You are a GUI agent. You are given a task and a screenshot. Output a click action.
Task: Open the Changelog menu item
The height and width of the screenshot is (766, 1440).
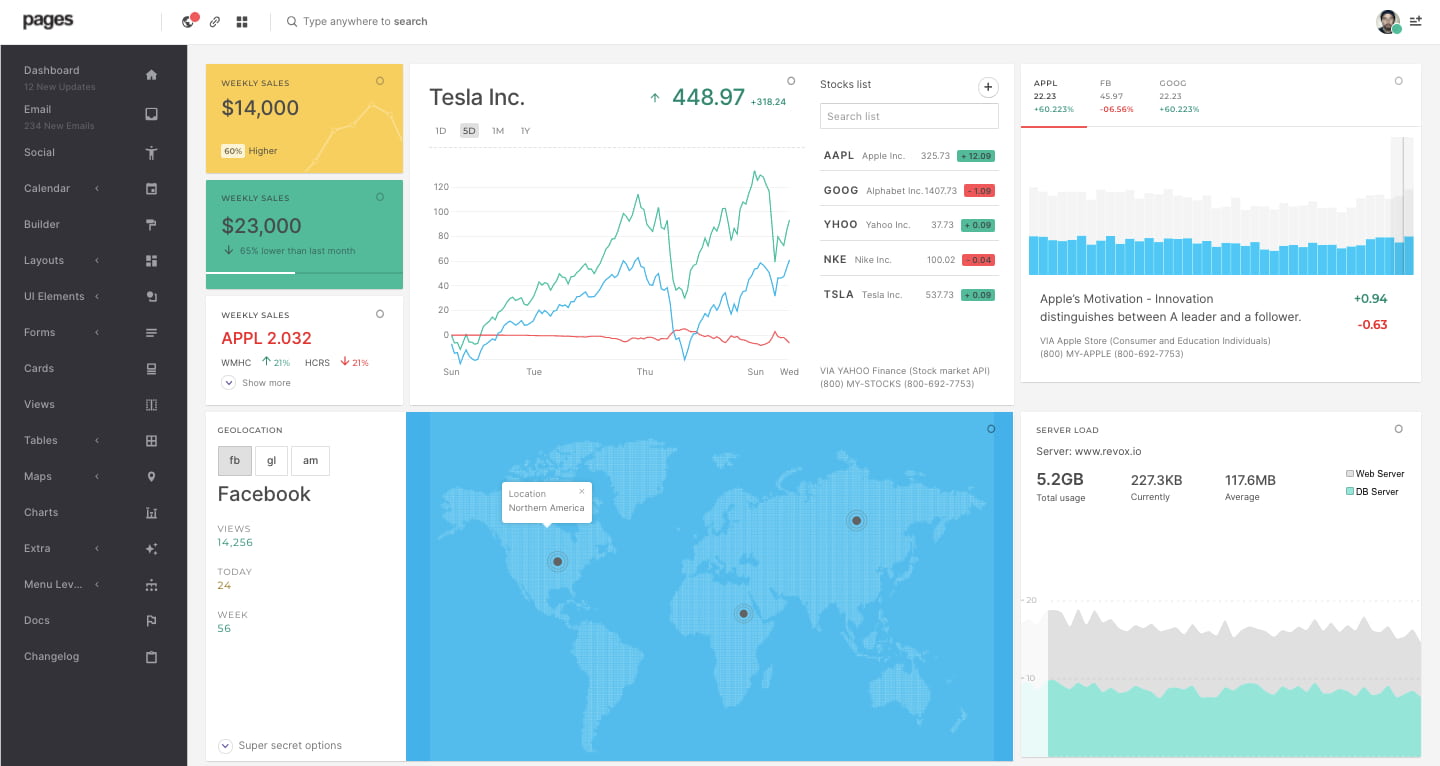pyautogui.click(x=52, y=656)
